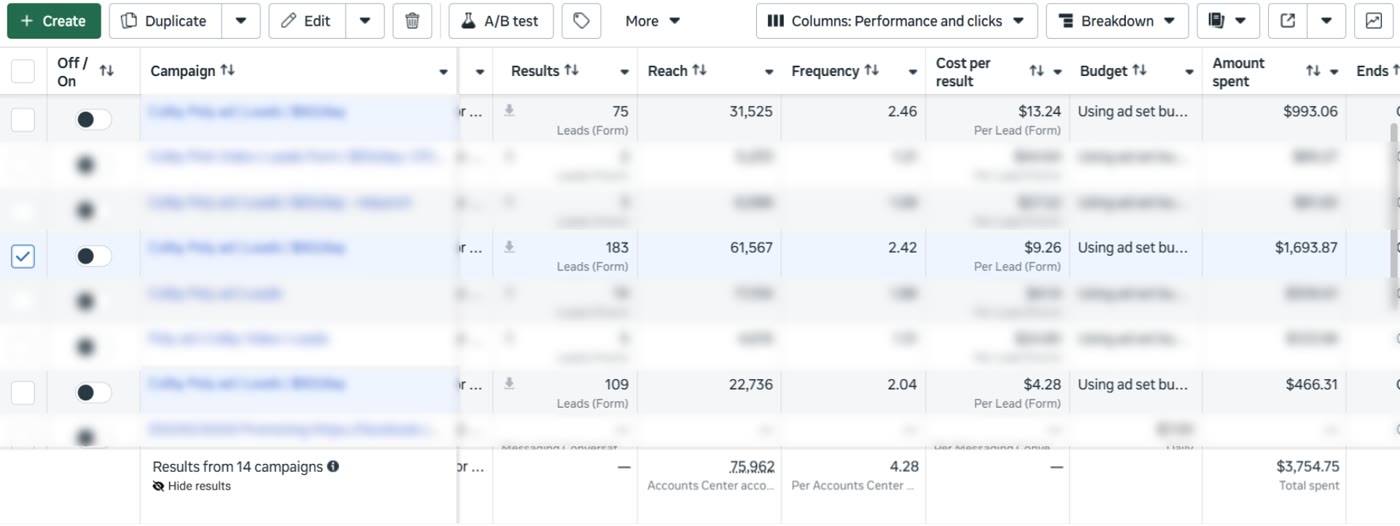Screen dimensions: 1400x526
Task: Click the $3,754.75 total spent figure
Action: [x=1308, y=466]
